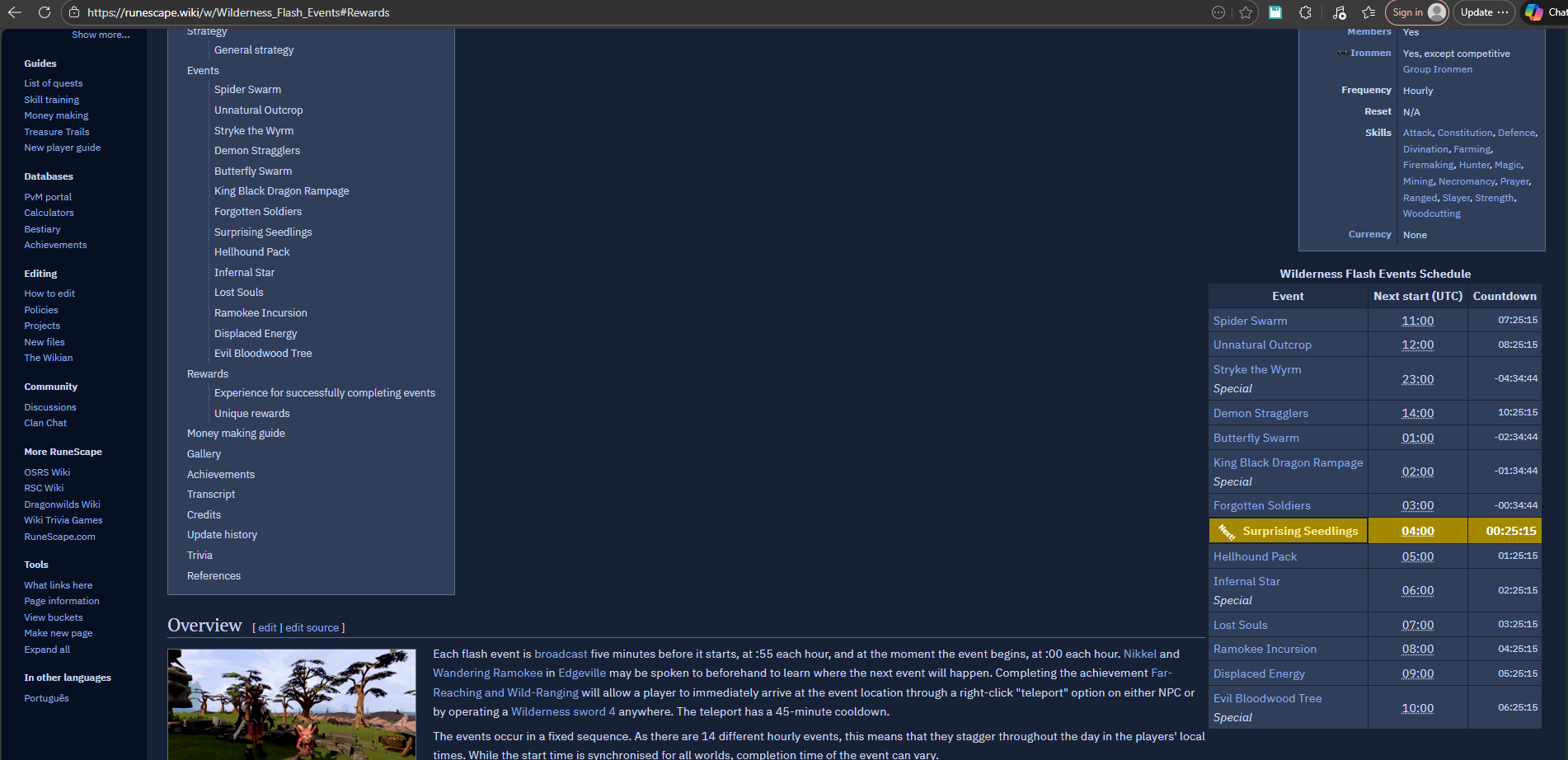Image resolution: width=1568 pixels, height=760 pixels.
Task: Open Treasure Trails sidebar link
Action: click(x=57, y=132)
